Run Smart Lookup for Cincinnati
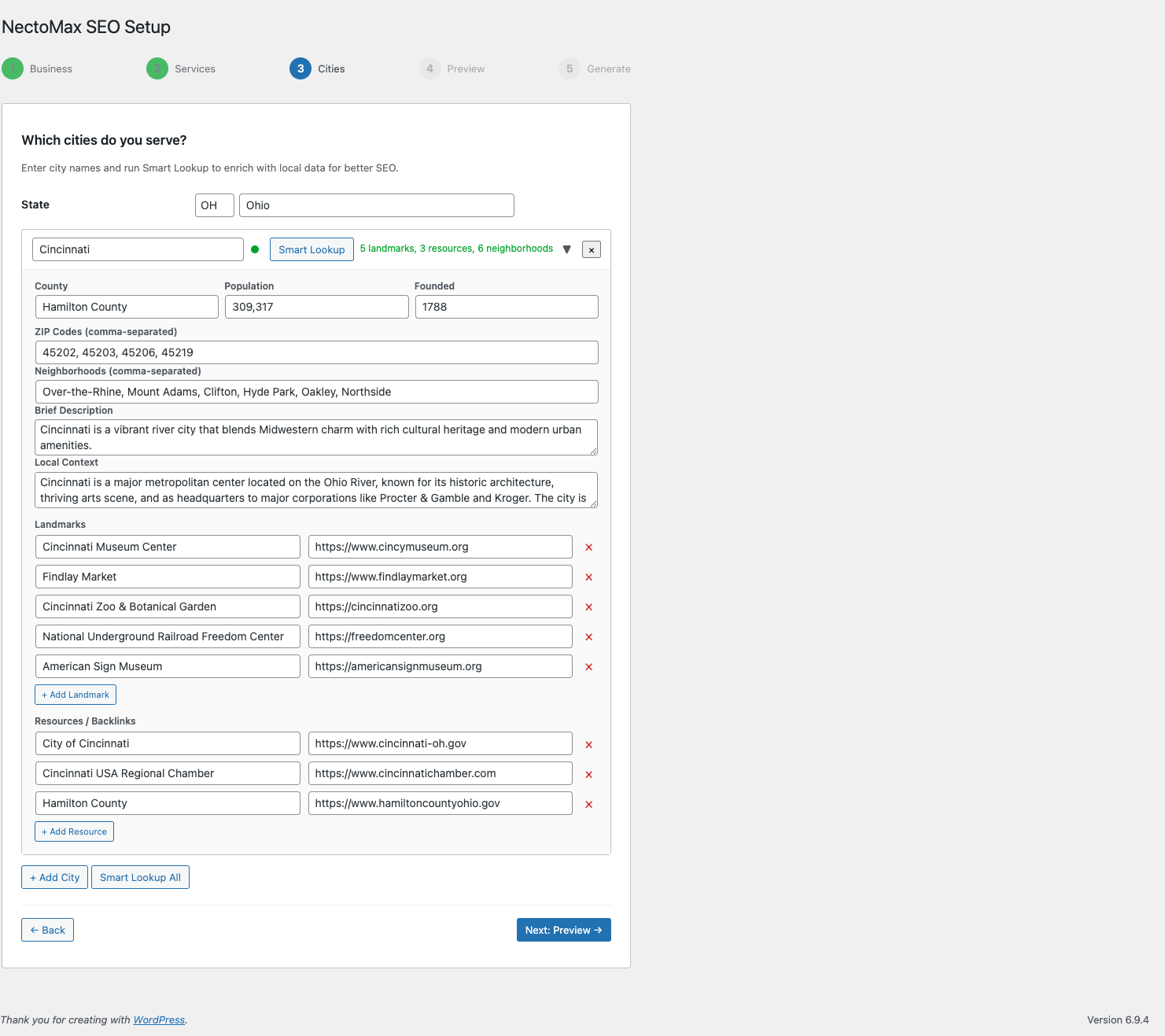 tap(312, 249)
